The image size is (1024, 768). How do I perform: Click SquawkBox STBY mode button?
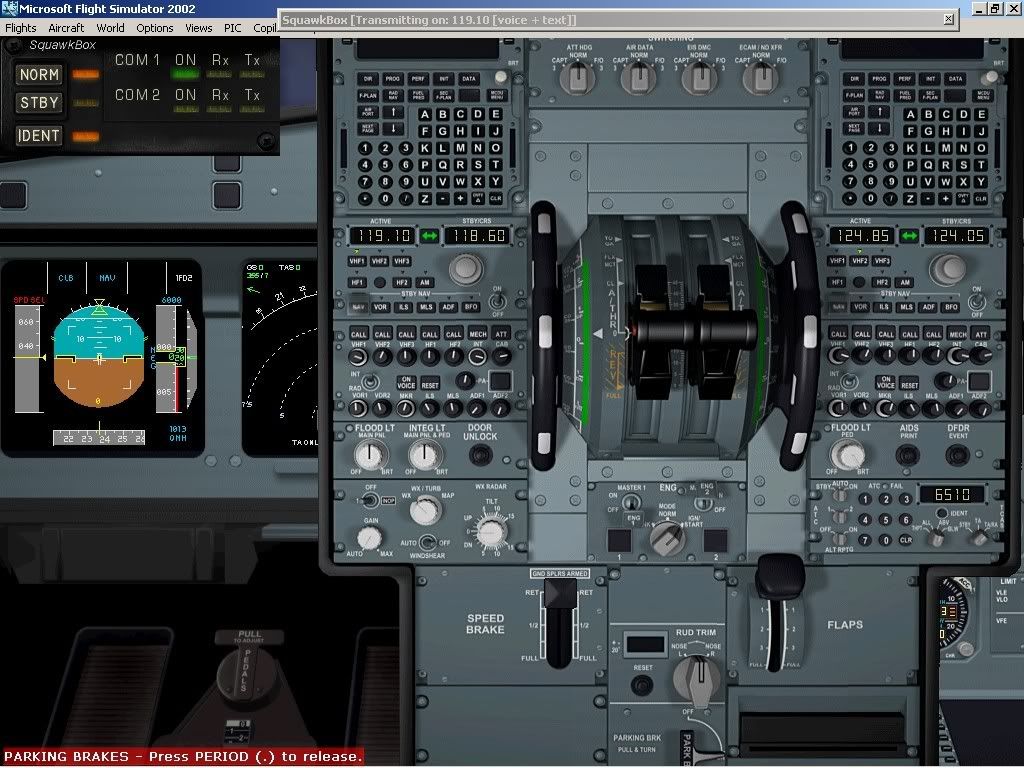(x=39, y=103)
